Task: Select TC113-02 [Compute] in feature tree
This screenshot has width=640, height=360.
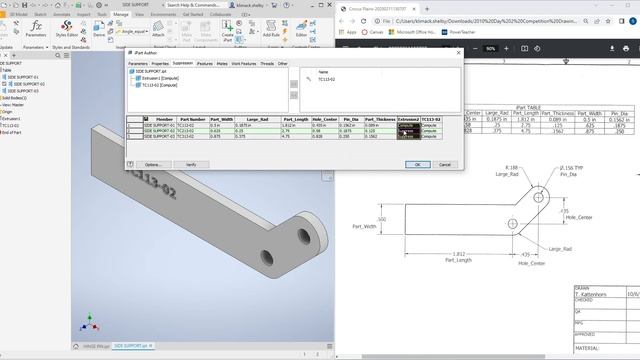Action: point(156,85)
